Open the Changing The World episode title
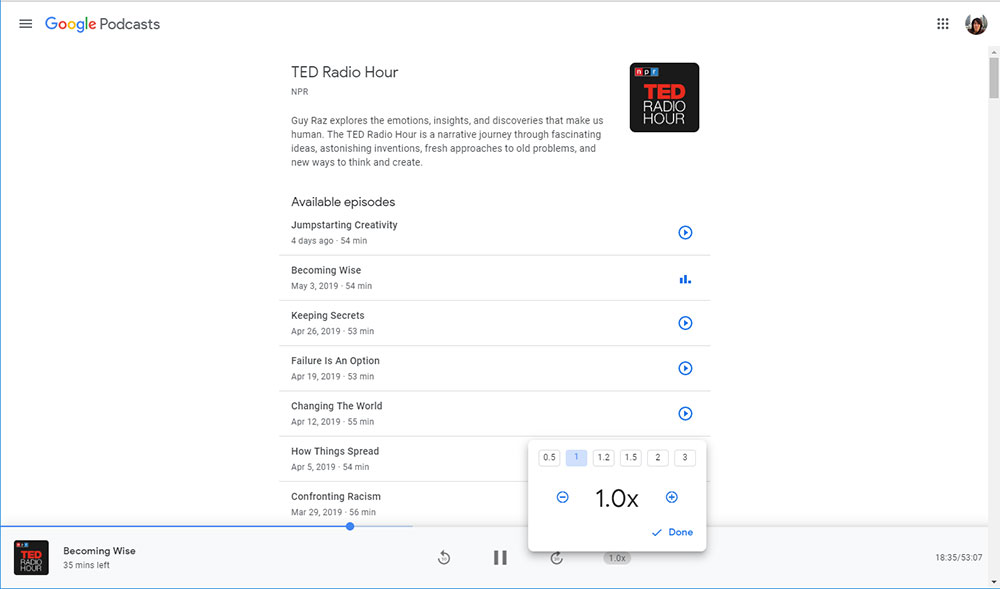1000x589 pixels. click(337, 406)
